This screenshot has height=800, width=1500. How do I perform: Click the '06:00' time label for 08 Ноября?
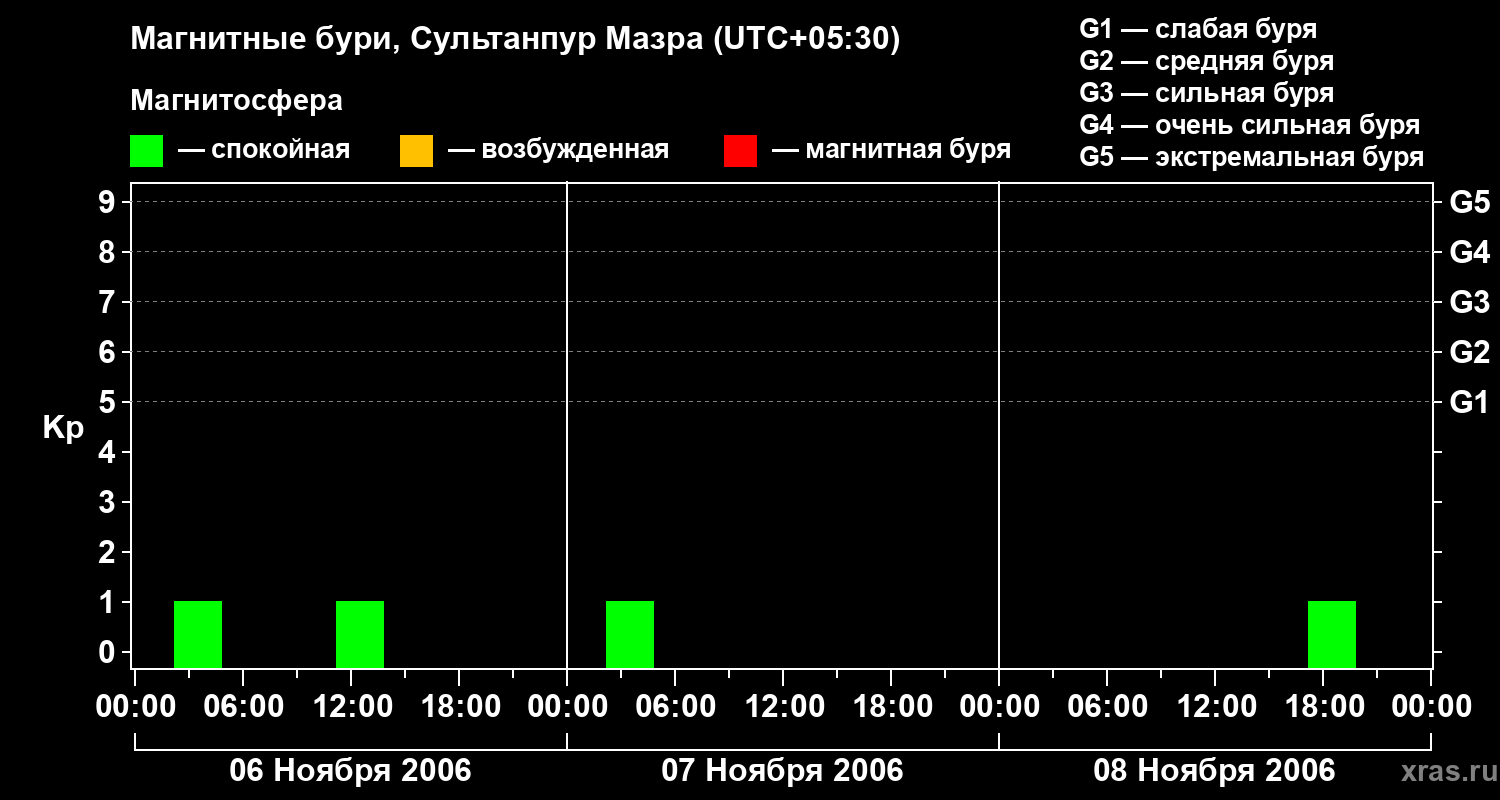[x=1107, y=707]
